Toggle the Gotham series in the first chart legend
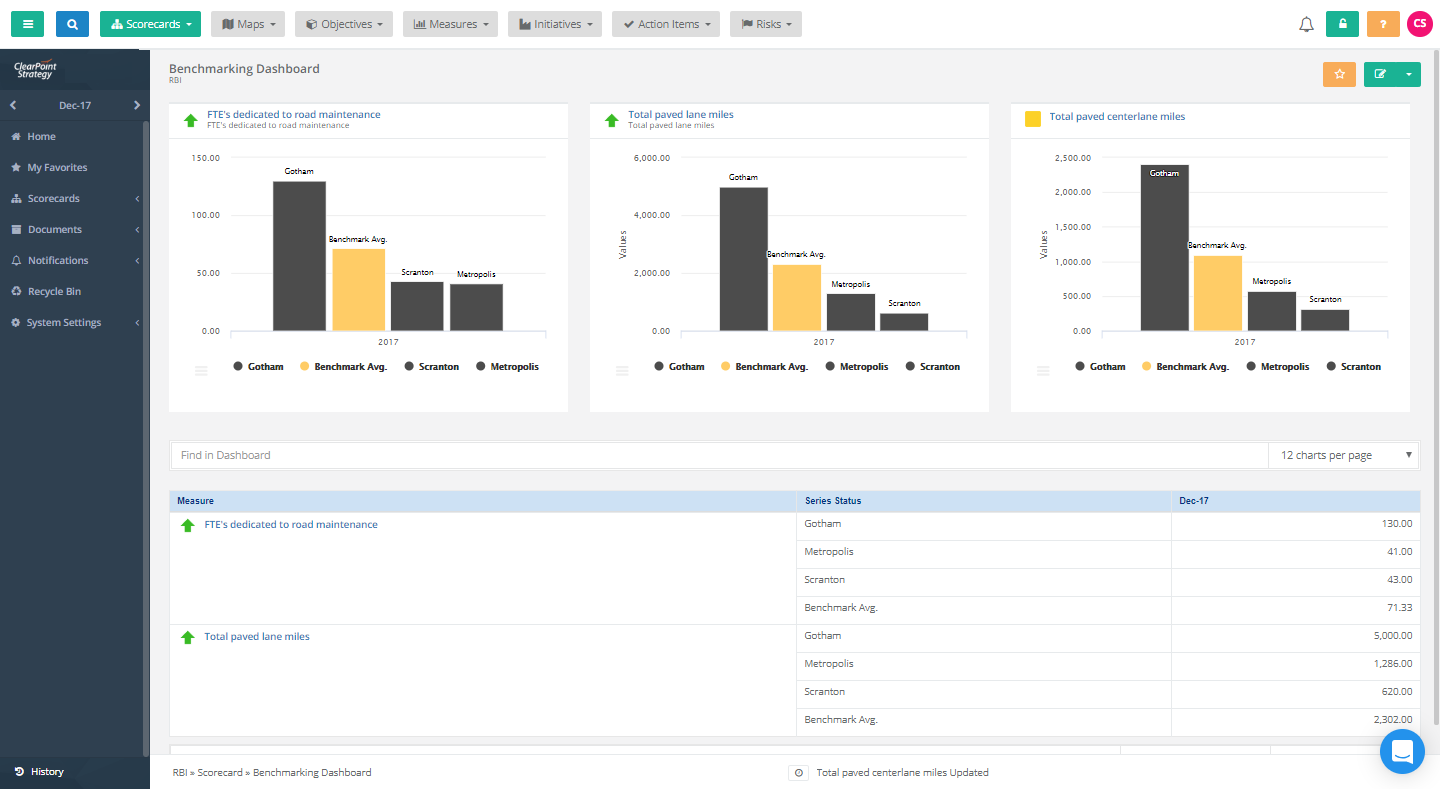 coord(258,366)
